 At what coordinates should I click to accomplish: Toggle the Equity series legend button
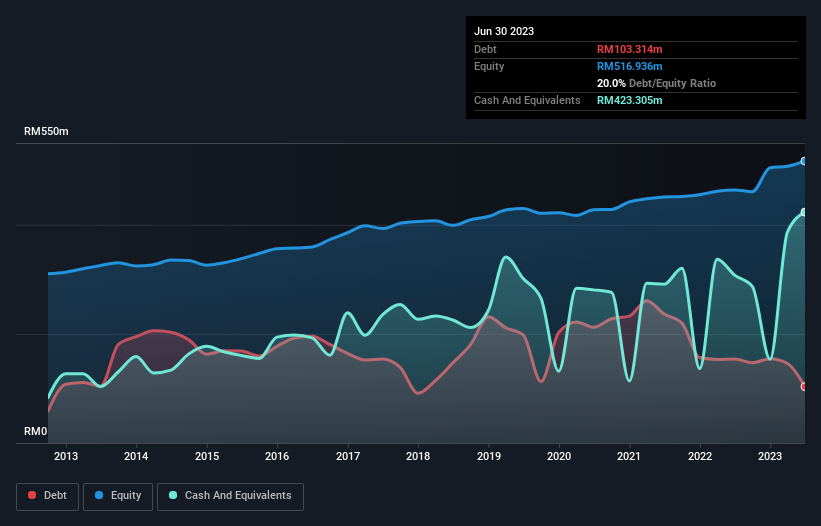[118, 496]
